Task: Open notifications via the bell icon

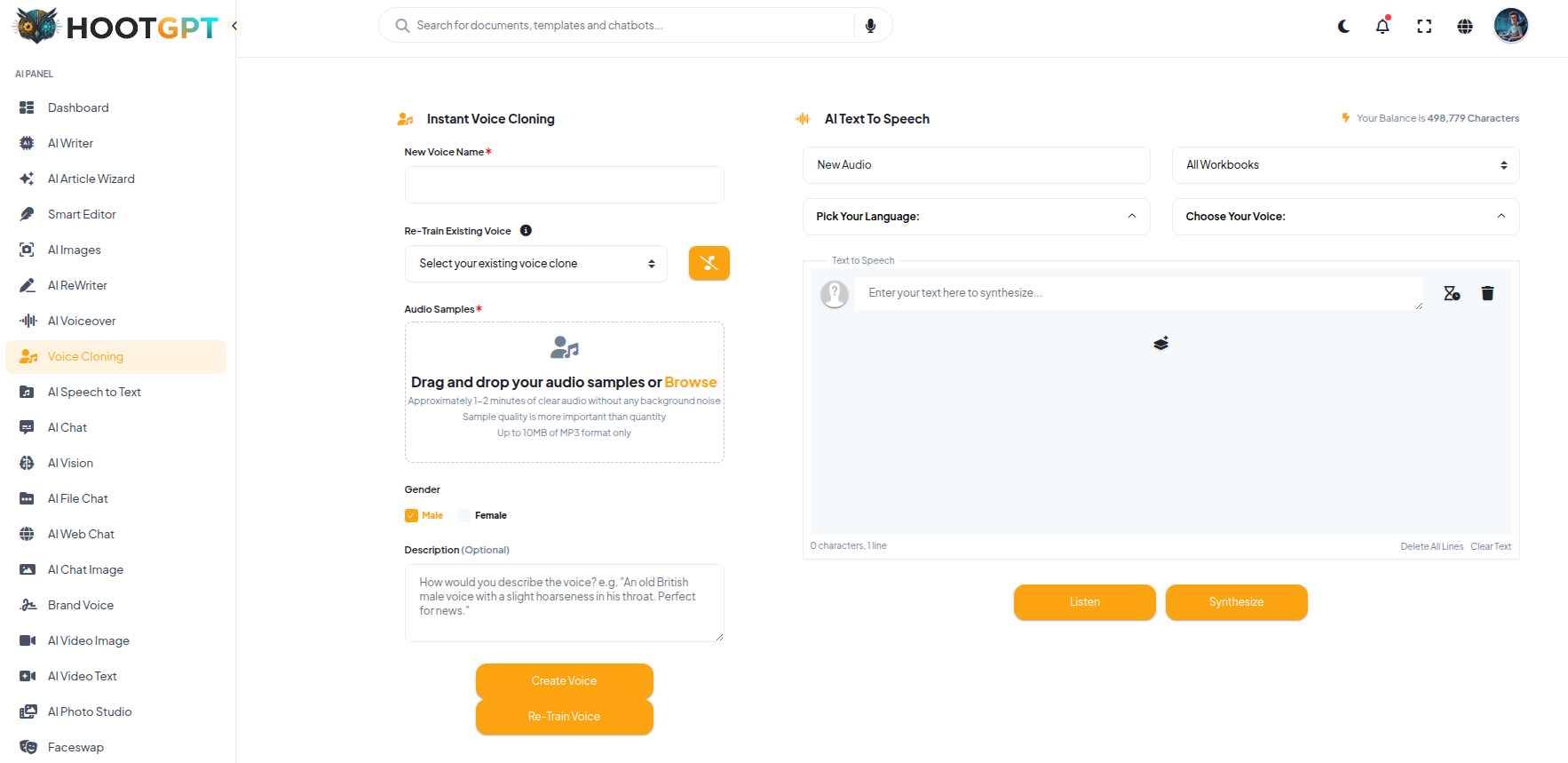Action: 1382,27
